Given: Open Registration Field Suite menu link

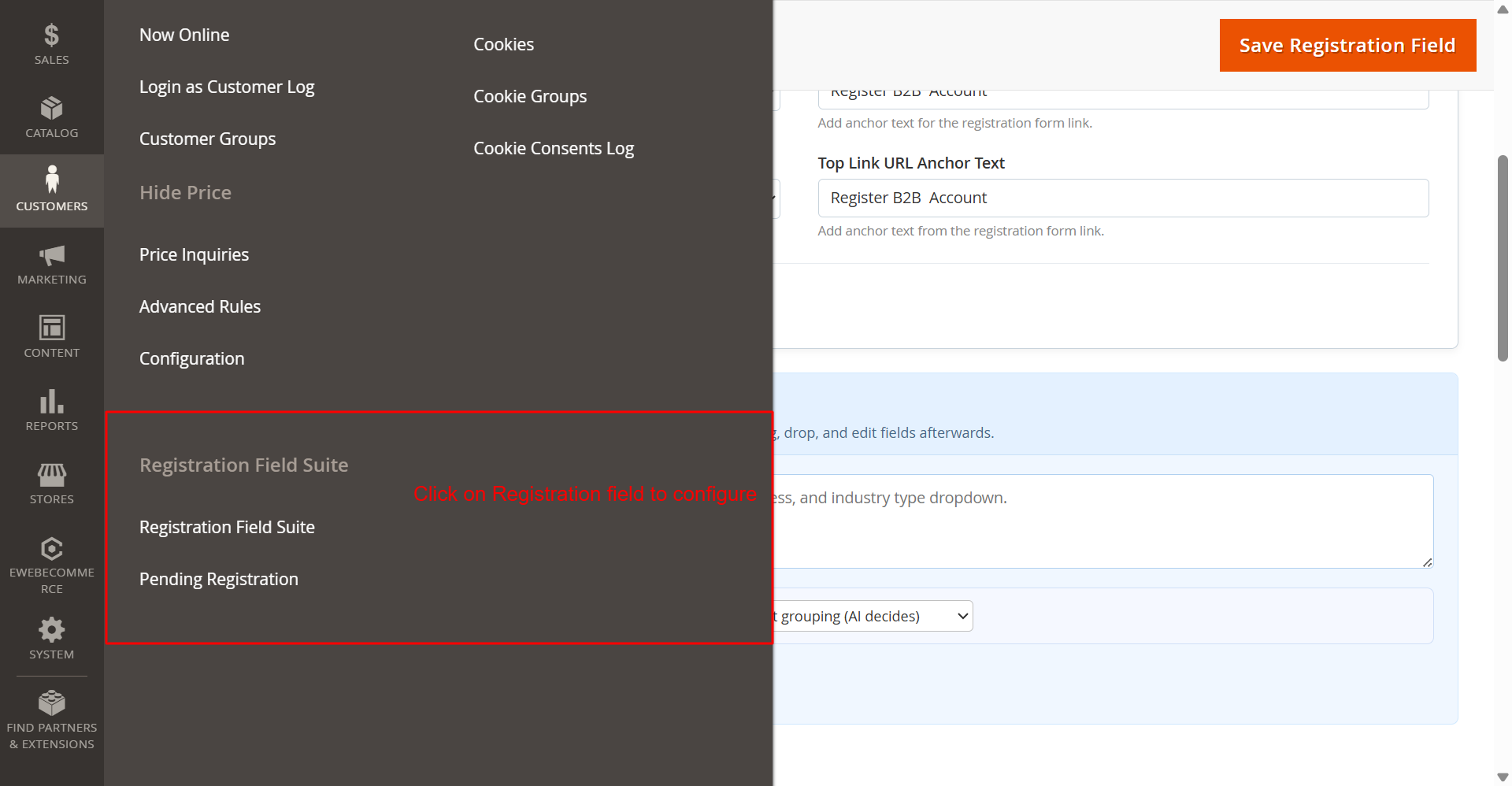Looking at the screenshot, I should click(227, 527).
